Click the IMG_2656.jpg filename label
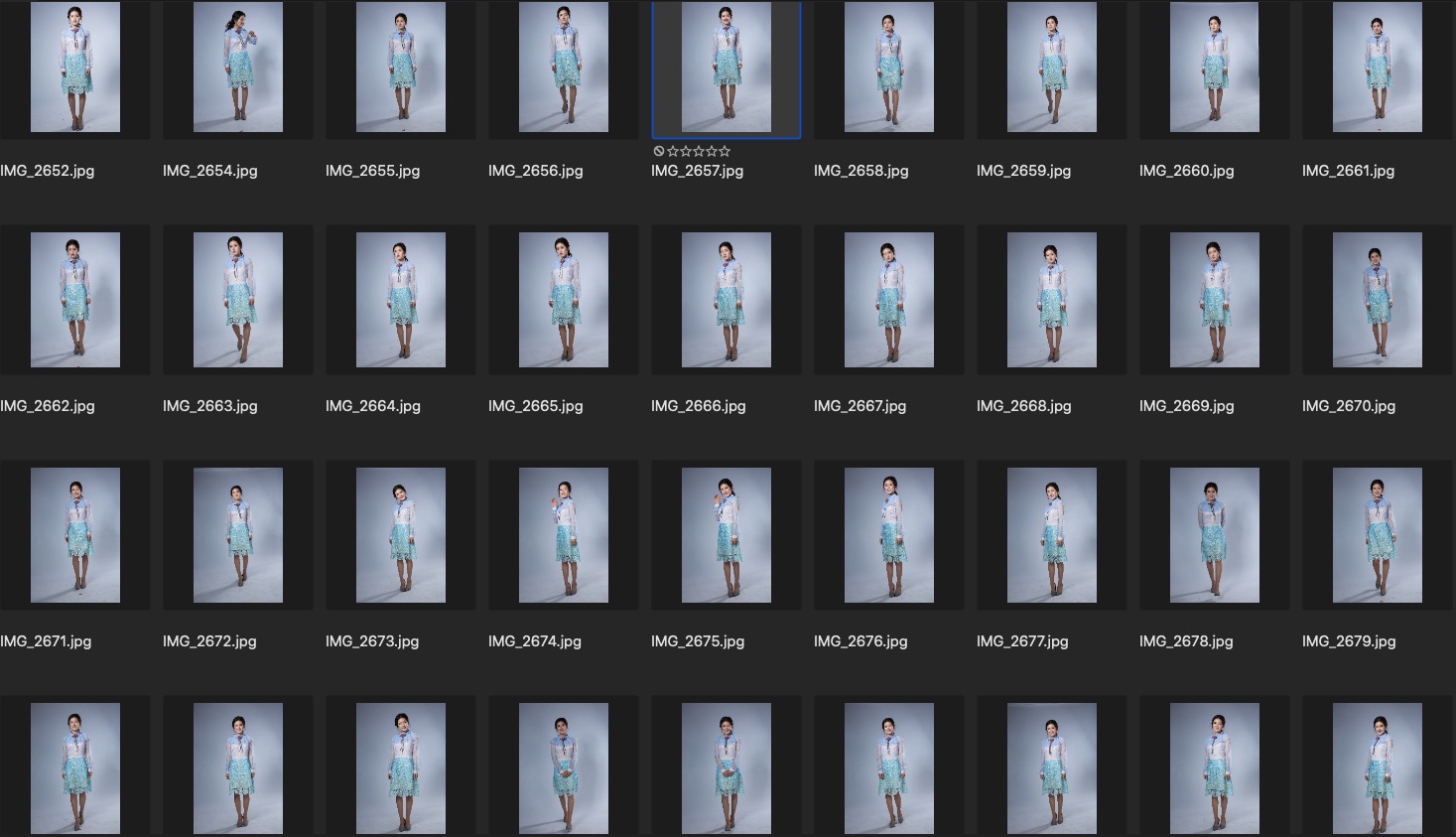The height and width of the screenshot is (837, 1456). tap(535, 171)
